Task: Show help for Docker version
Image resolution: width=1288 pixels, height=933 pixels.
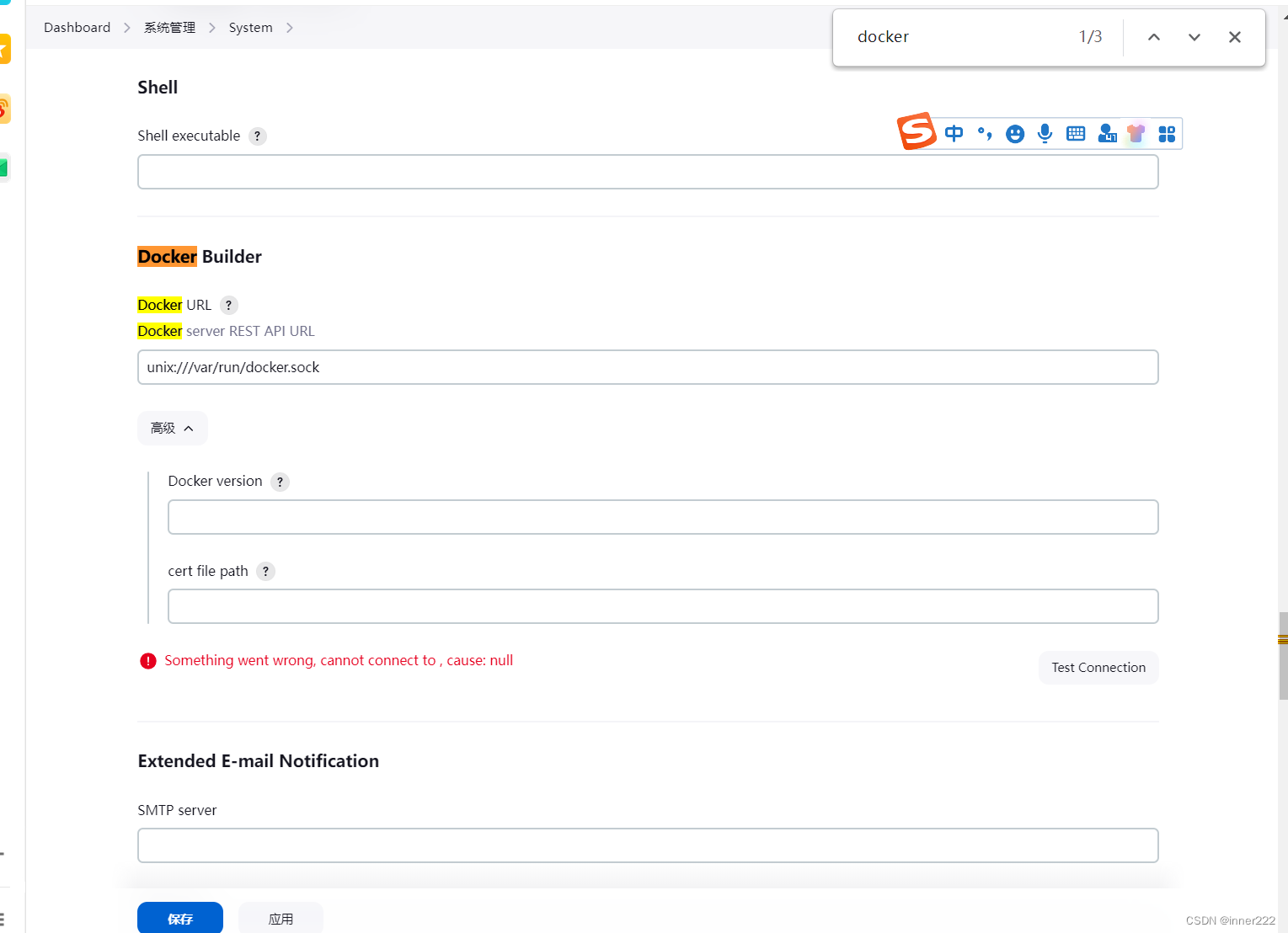Action: click(x=280, y=482)
